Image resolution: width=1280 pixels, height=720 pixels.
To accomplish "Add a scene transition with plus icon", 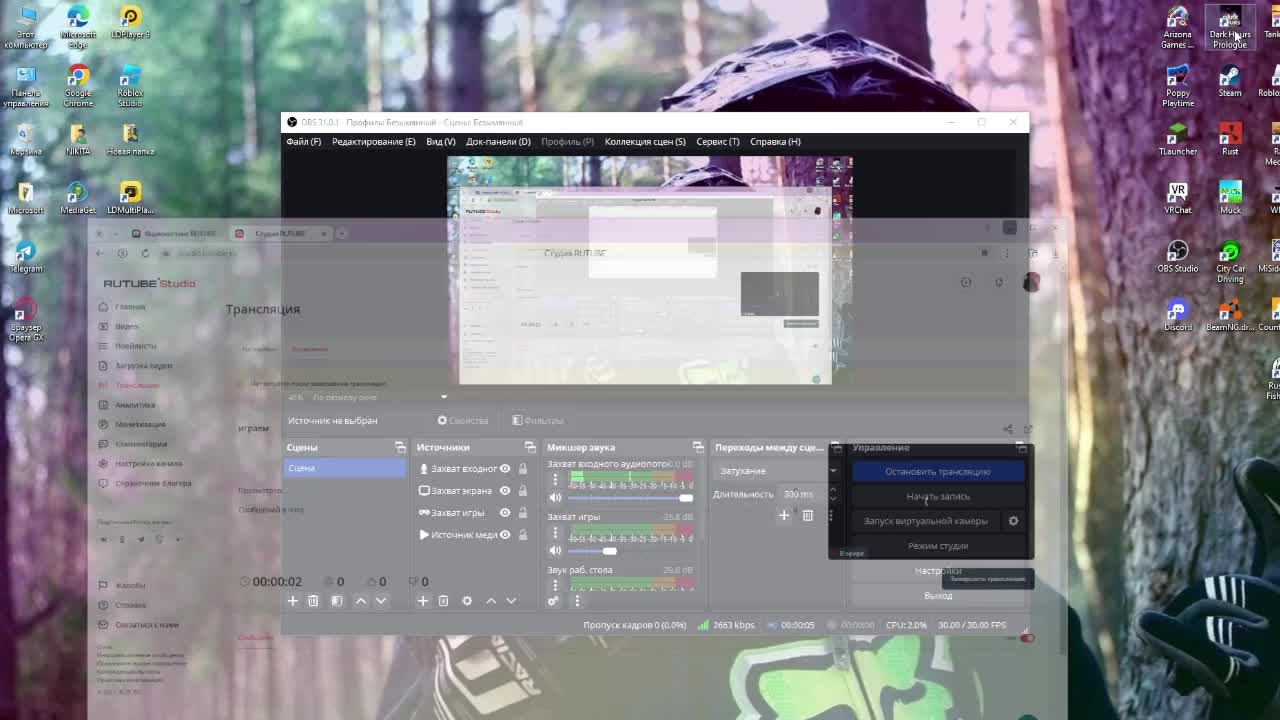I will (x=784, y=516).
